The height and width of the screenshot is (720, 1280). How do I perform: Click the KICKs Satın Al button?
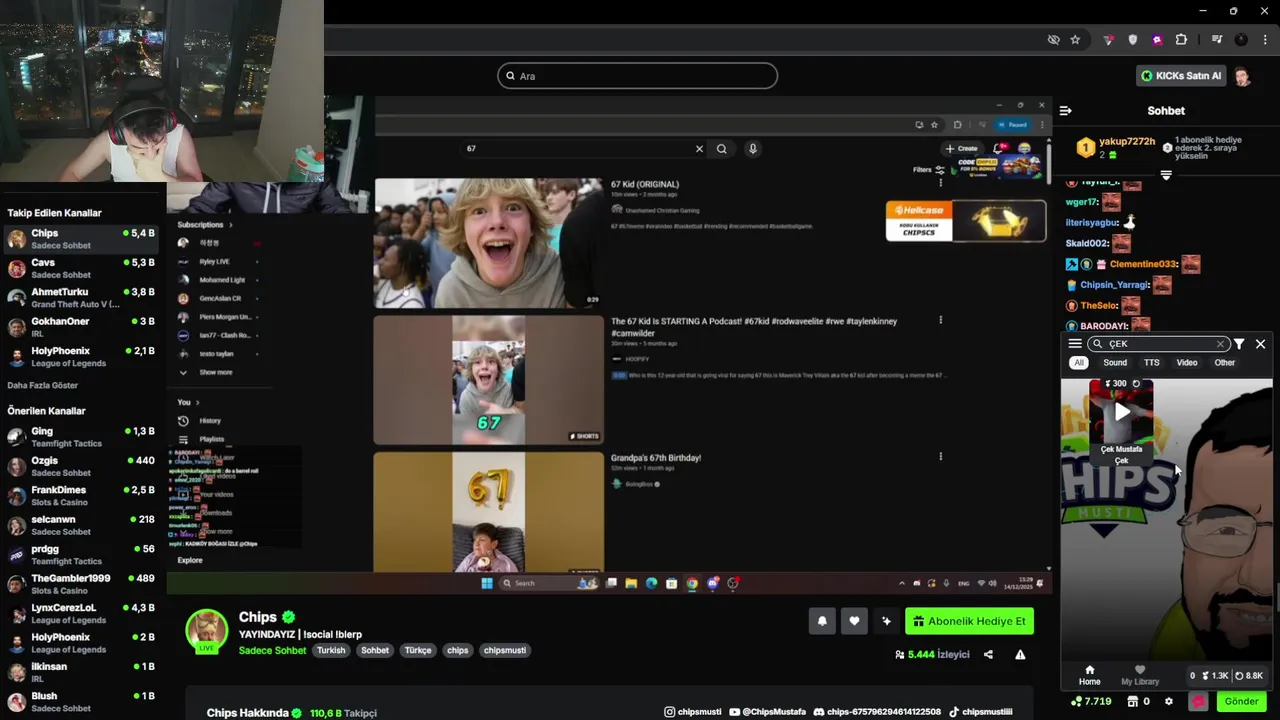1180,76
